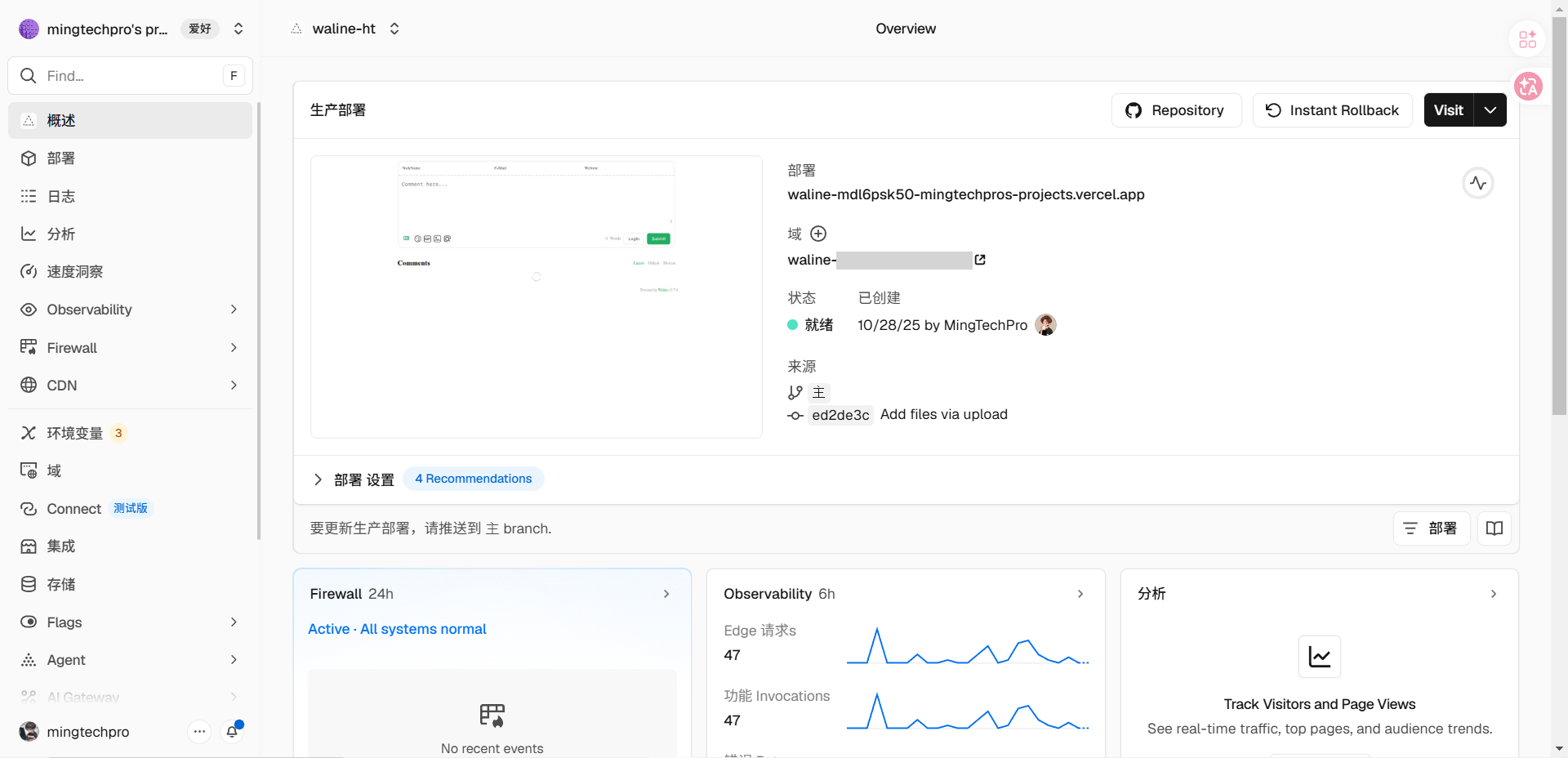Click the commit message 'Add files via upload'
Viewport: 1568px width, 758px height.
944,414
